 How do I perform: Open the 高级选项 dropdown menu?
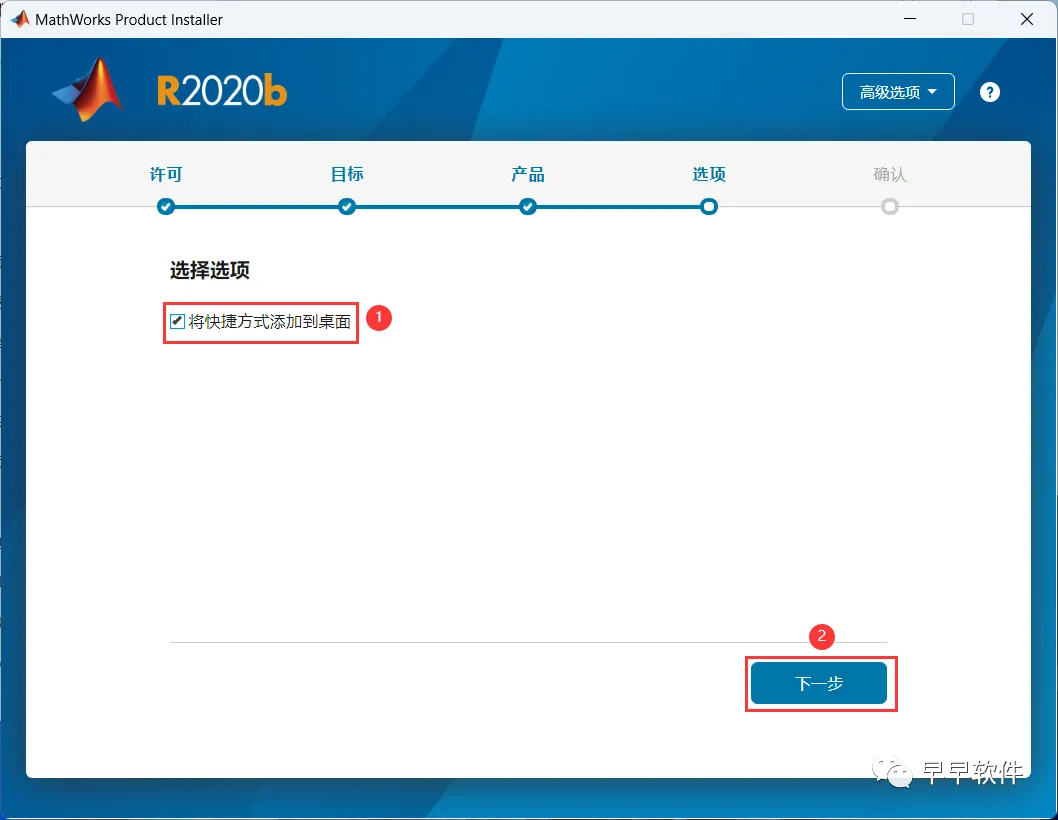pos(897,91)
